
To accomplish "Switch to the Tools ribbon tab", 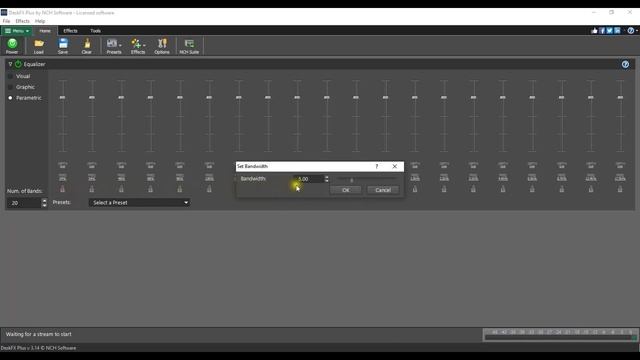I will pos(96,31).
